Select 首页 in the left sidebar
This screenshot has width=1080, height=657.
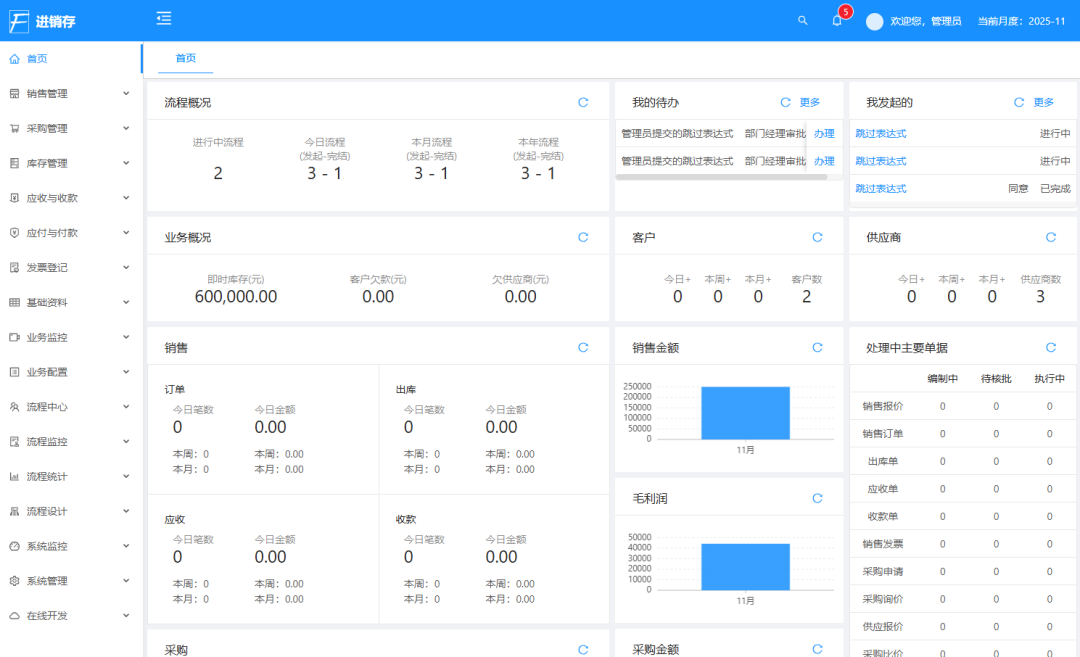pyautogui.click(x=37, y=59)
